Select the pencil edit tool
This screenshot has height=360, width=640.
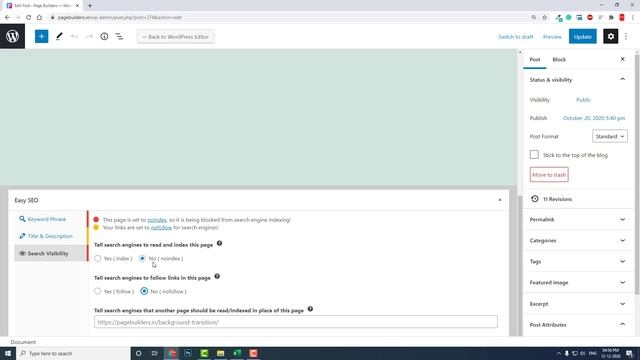[59, 36]
